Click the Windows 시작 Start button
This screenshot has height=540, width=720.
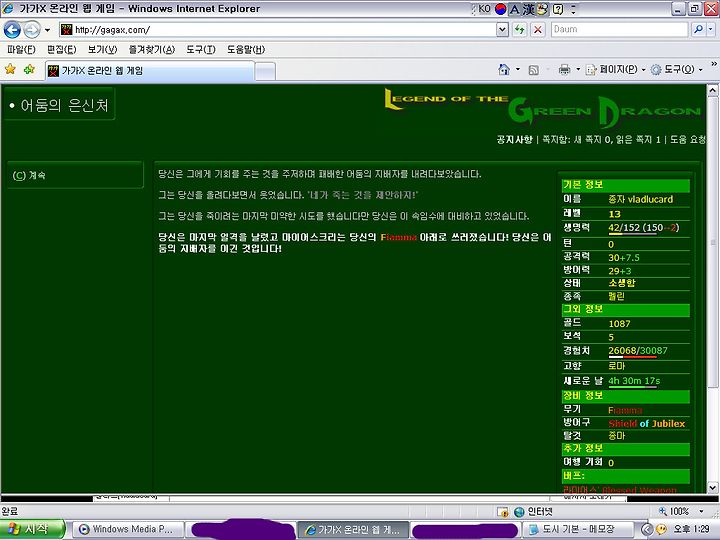(32, 529)
